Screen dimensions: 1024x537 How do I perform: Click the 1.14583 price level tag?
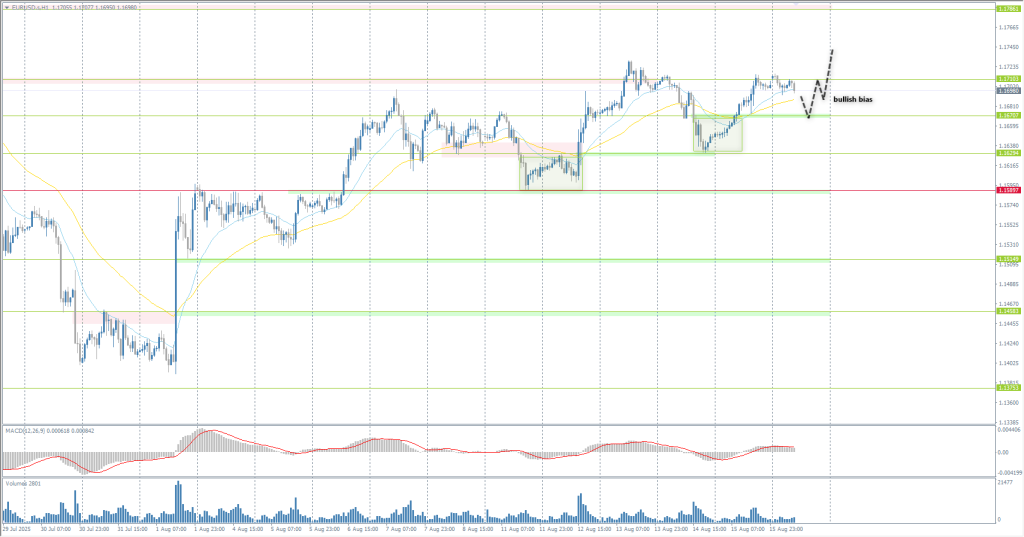click(x=1007, y=313)
